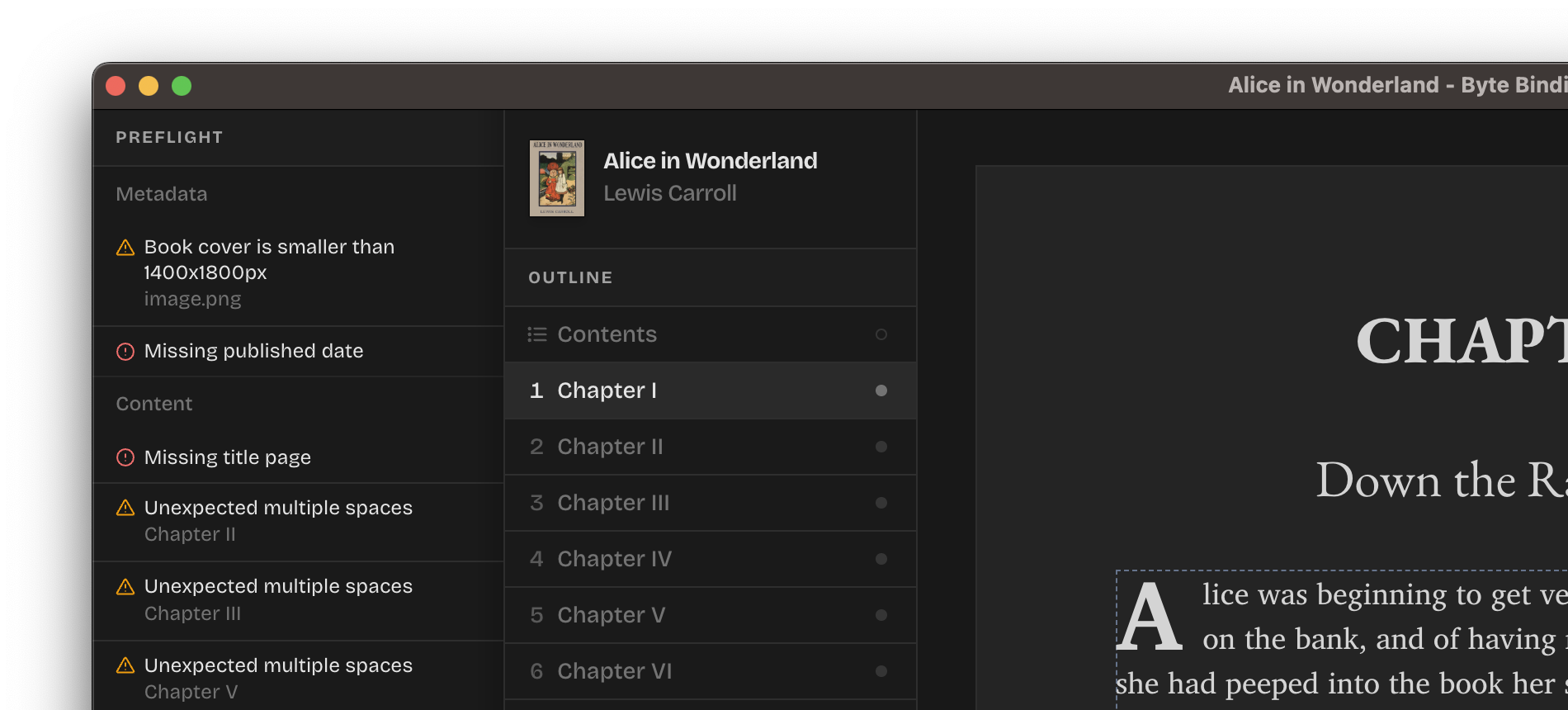The height and width of the screenshot is (710, 1568).
Task: Click the PREFLIGHT panel heading
Action: [169, 137]
